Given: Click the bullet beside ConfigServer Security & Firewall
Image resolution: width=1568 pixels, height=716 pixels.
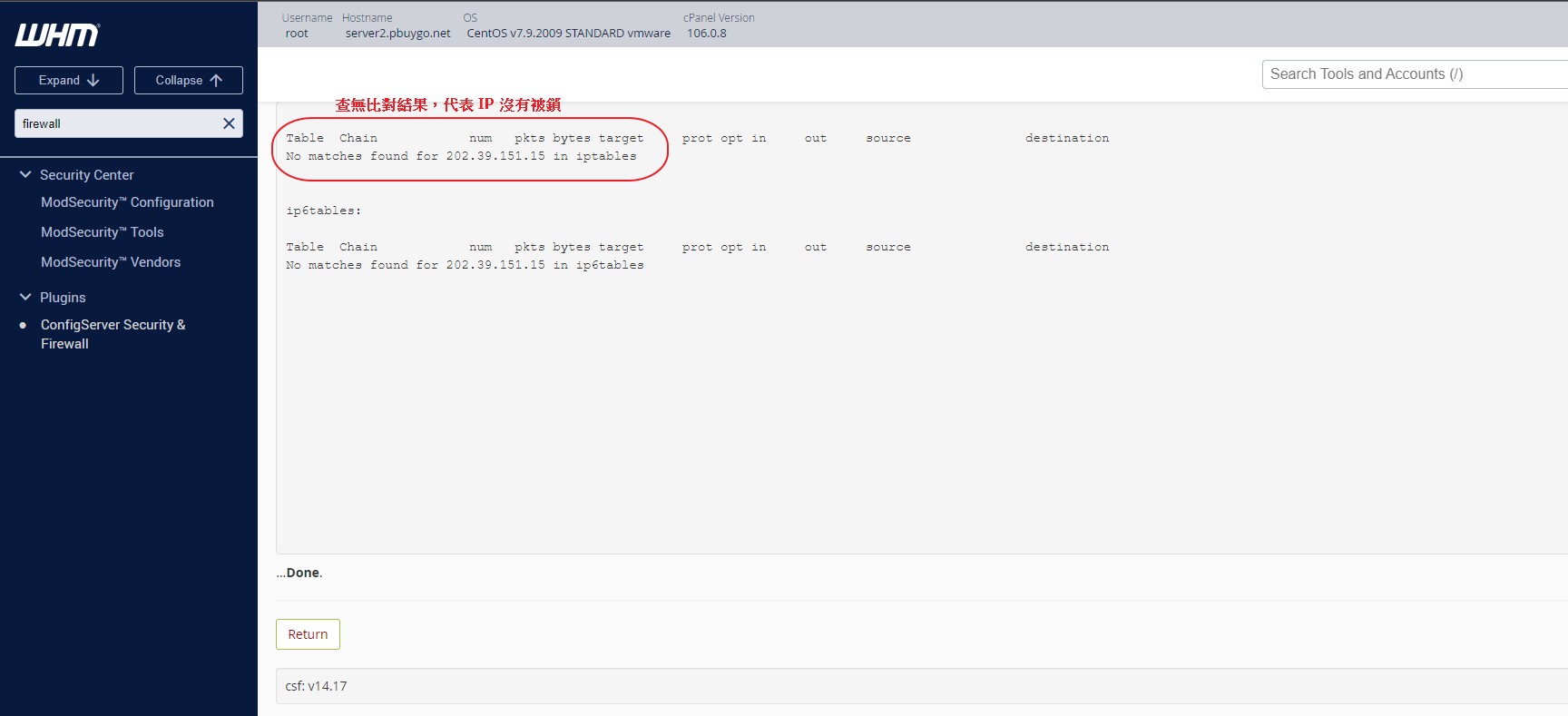Looking at the screenshot, I should (24, 325).
